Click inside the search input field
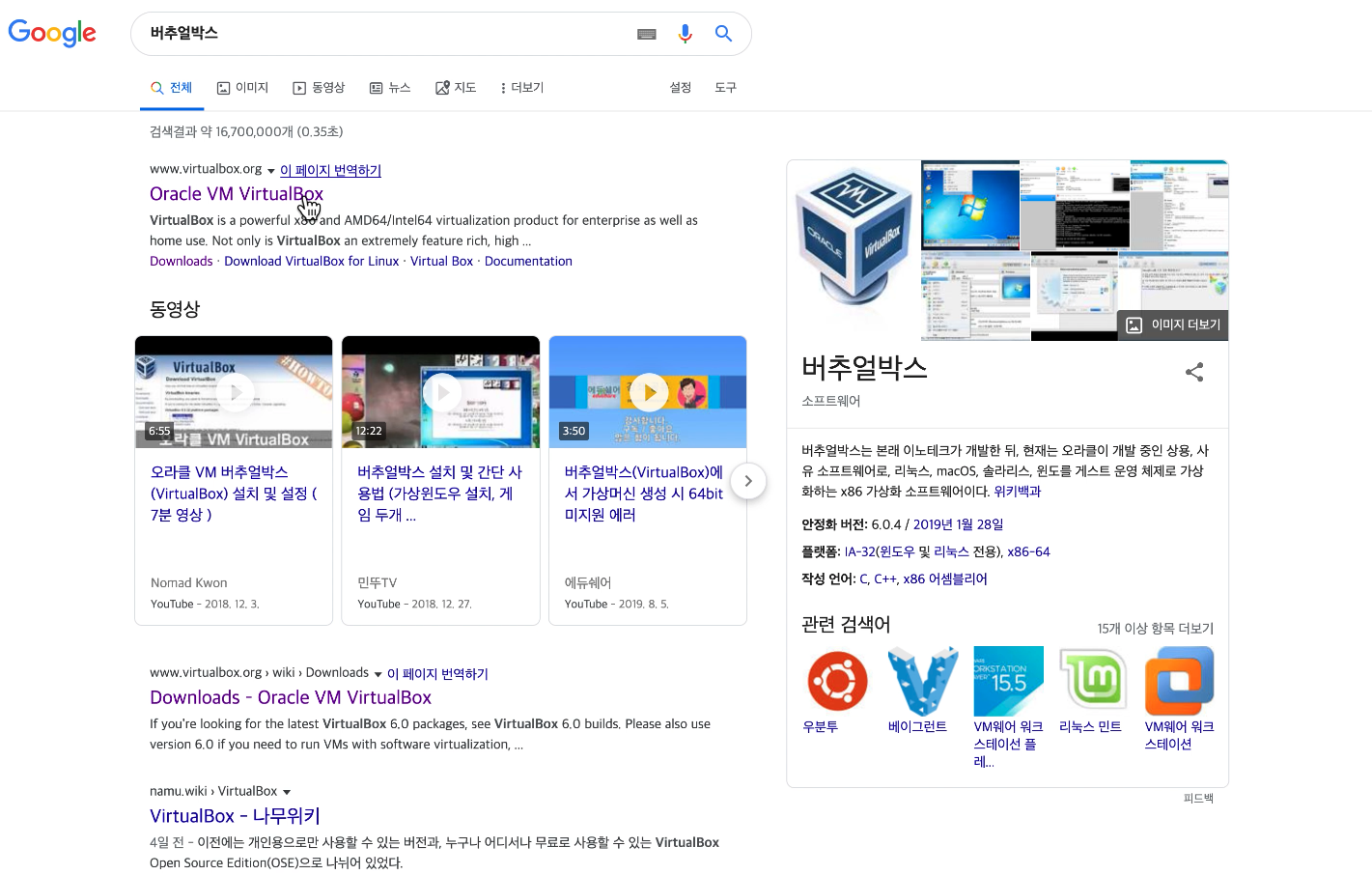This screenshot has width=1372, height=875. pos(386,34)
